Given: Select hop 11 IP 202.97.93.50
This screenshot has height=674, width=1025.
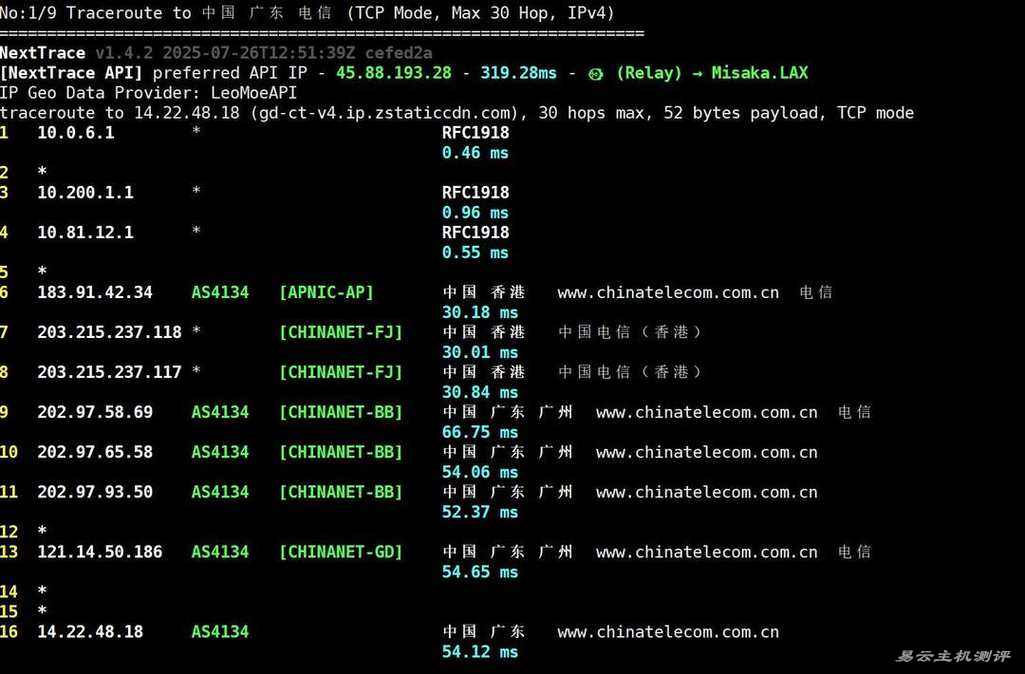Looking at the screenshot, I should click(x=95, y=492).
